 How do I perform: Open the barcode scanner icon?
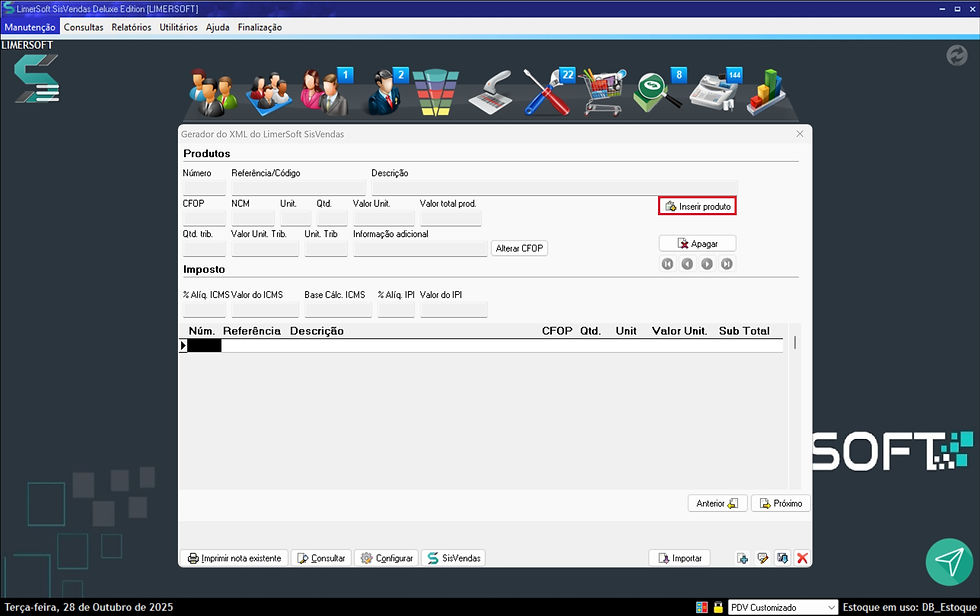pyautogui.click(x=491, y=93)
